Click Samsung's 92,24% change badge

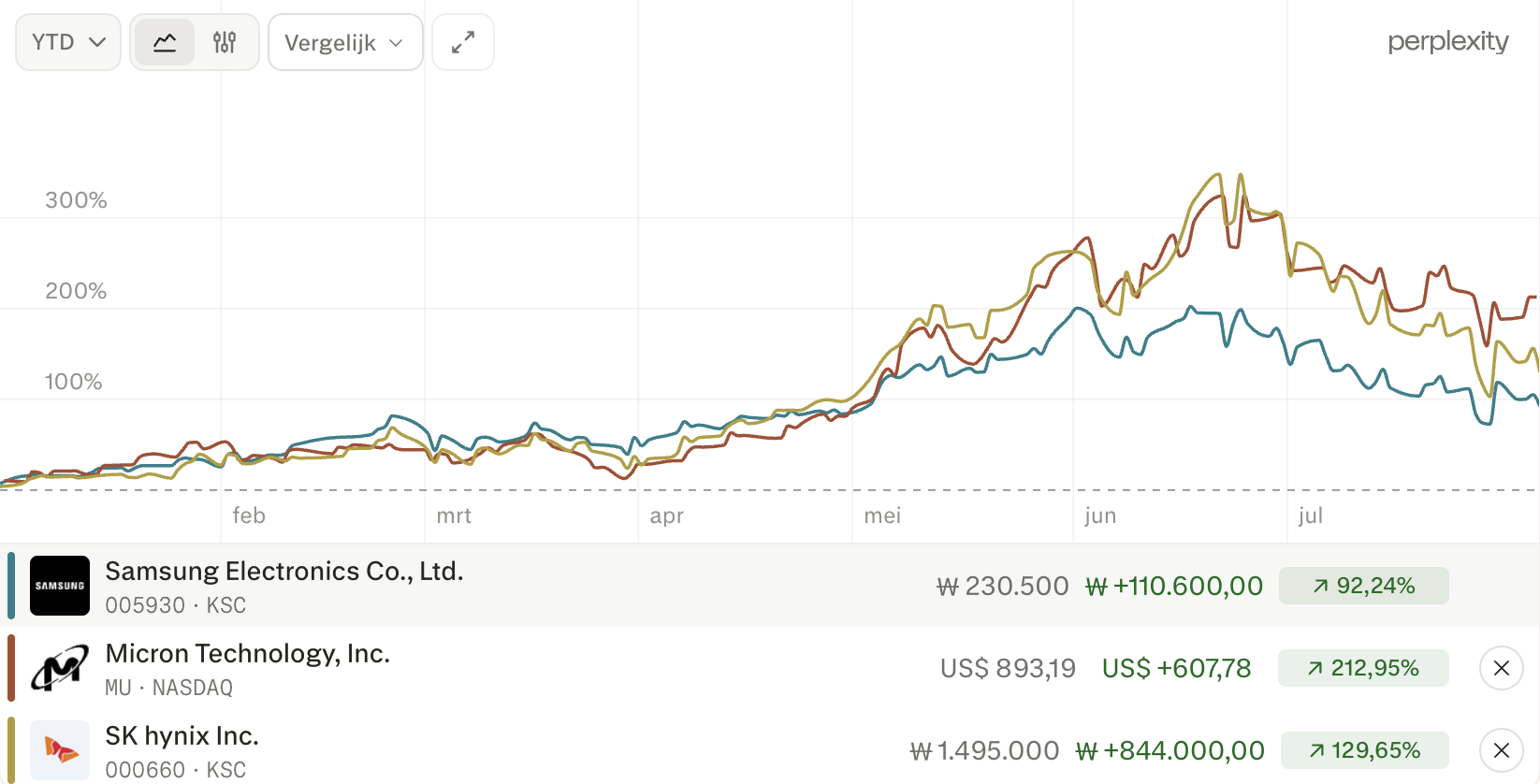coord(1364,586)
